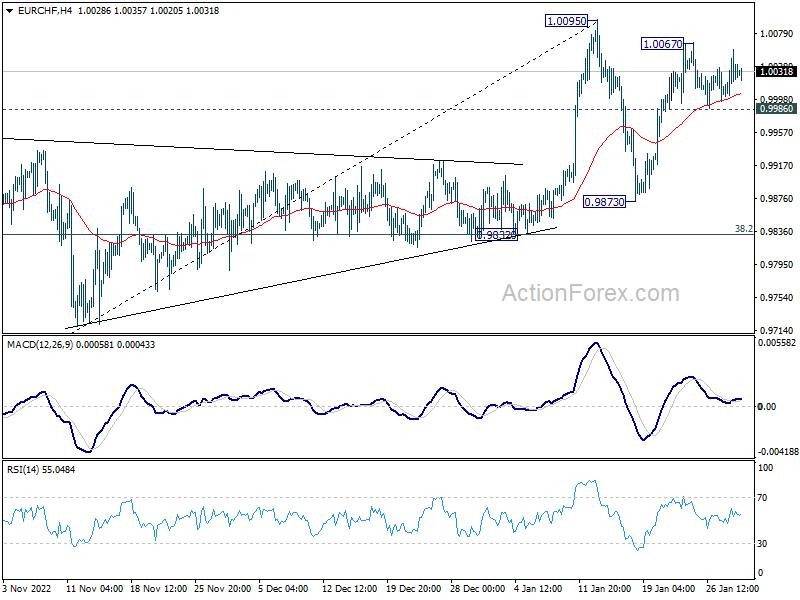Click the 12 Dec 12:00 time label
The image size is (800, 600).
[351, 588]
